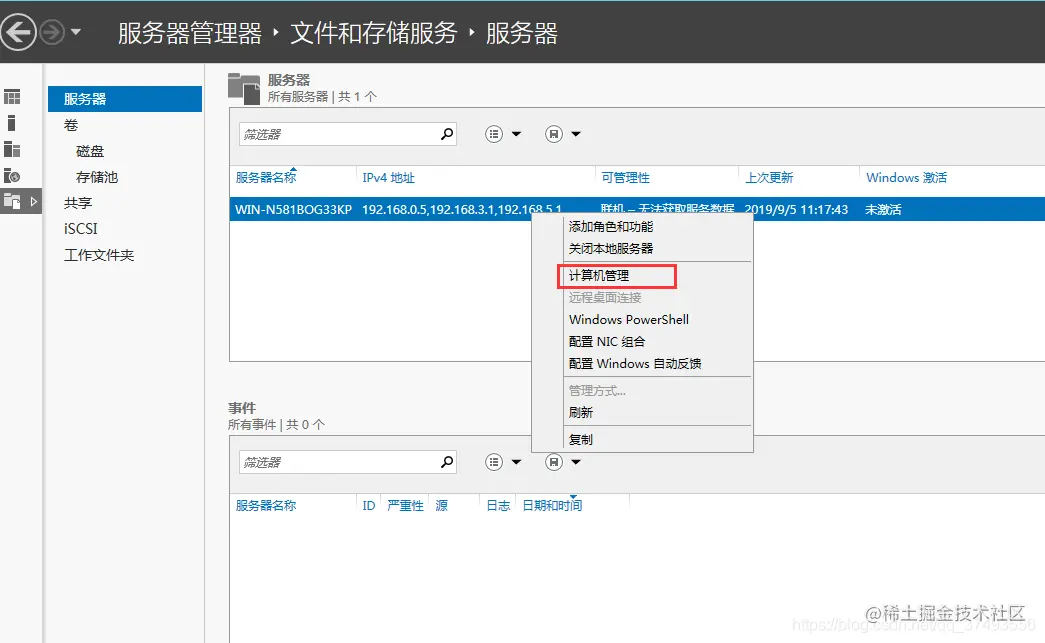Open the dropdown beside the Save icon

(576, 134)
